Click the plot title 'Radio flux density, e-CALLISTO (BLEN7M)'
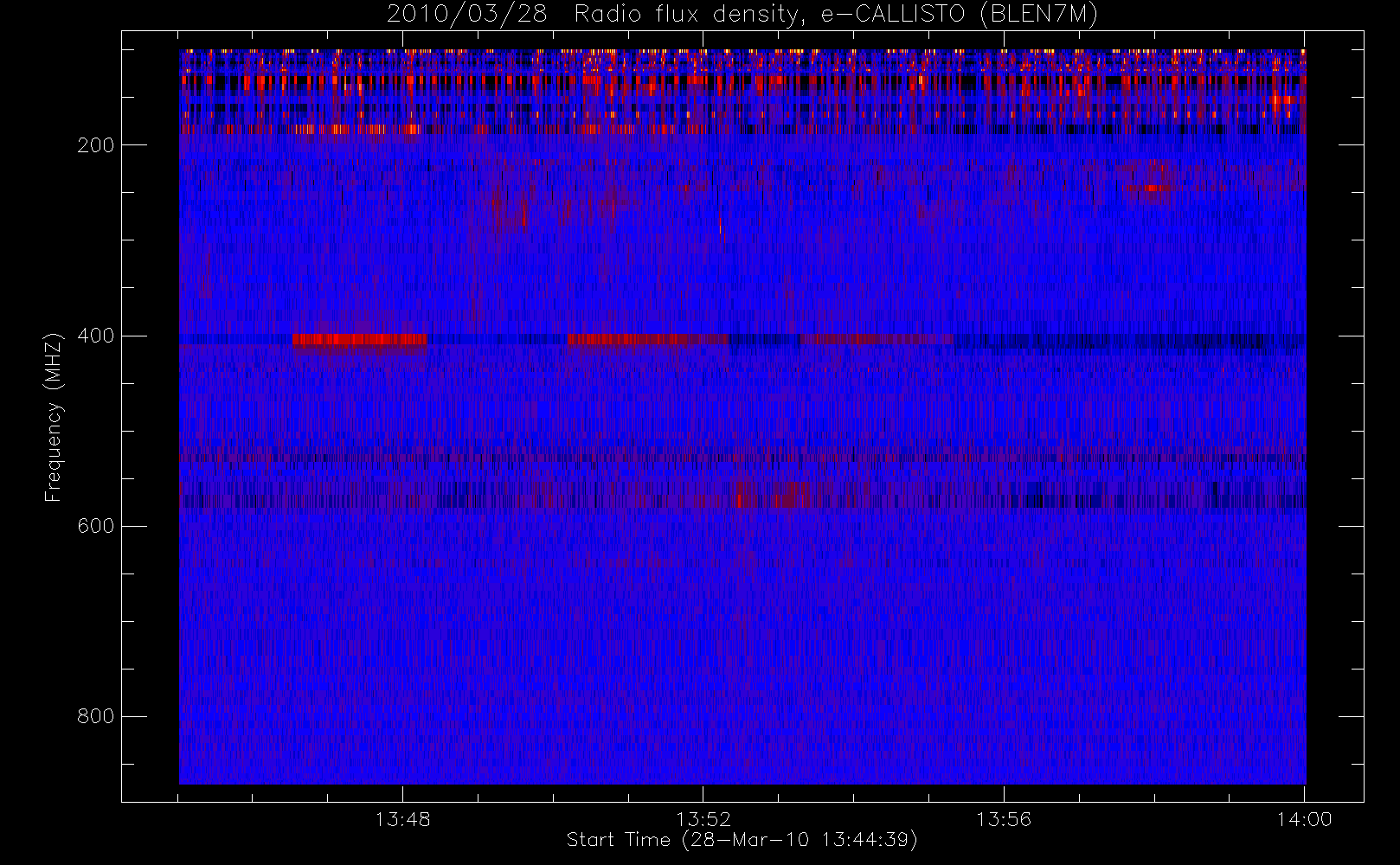The width and height of the screenshot is (1400, 865). (x=836, y=14)
